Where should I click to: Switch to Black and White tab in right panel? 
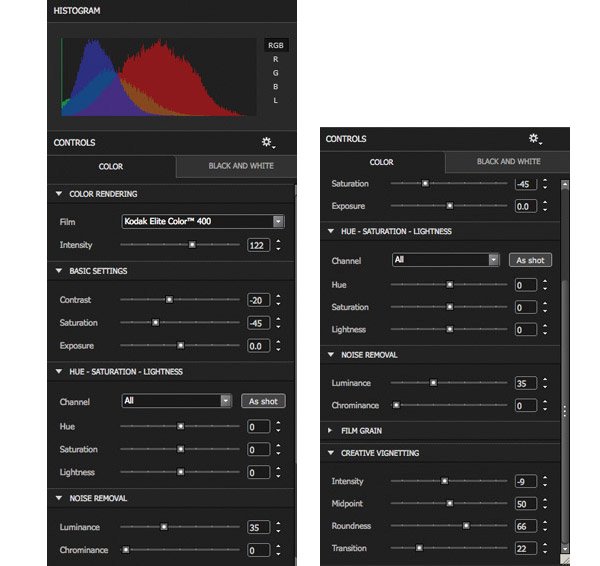point(509,161)
